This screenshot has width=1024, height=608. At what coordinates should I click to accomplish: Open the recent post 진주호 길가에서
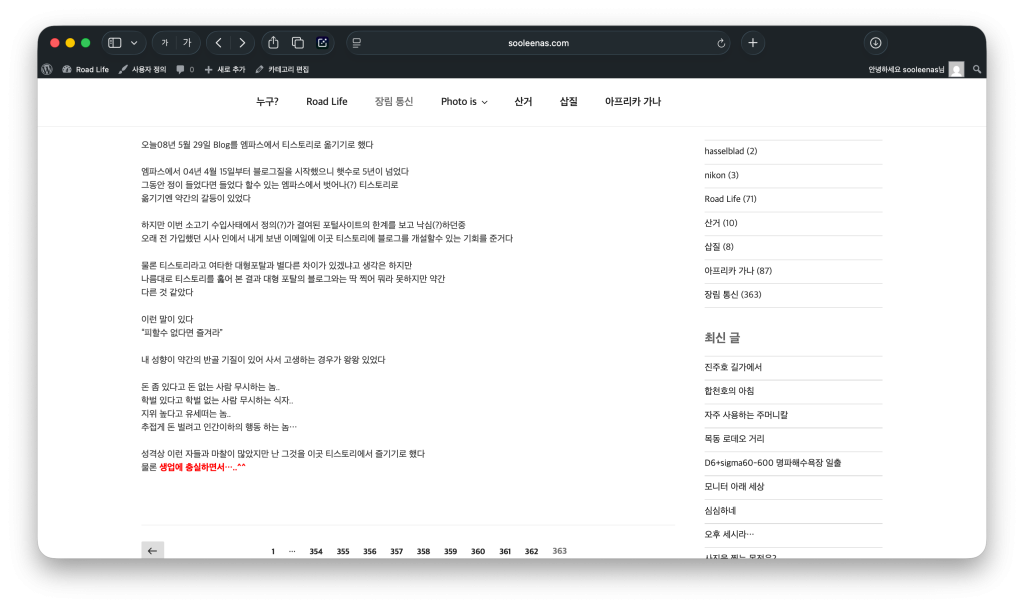(733, 367)
